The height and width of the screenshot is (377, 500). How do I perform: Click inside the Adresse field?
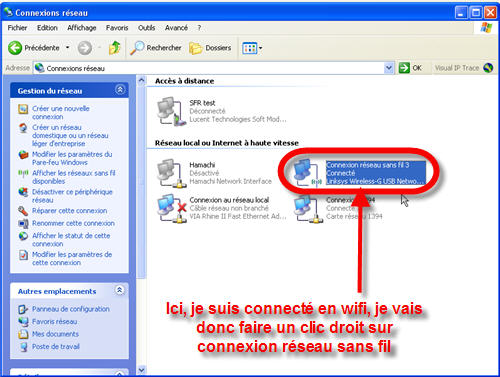pyautogui.click(x=212, y=68)
